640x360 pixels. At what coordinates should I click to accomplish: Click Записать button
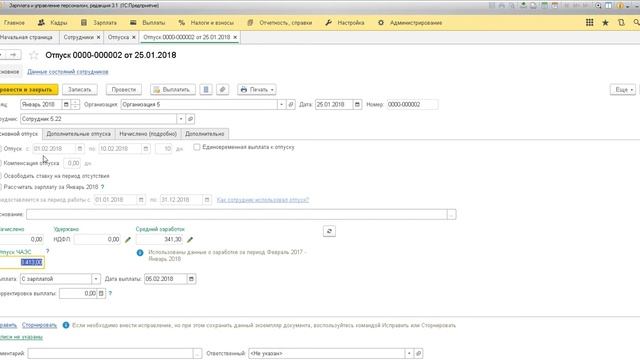pos(80,89)
